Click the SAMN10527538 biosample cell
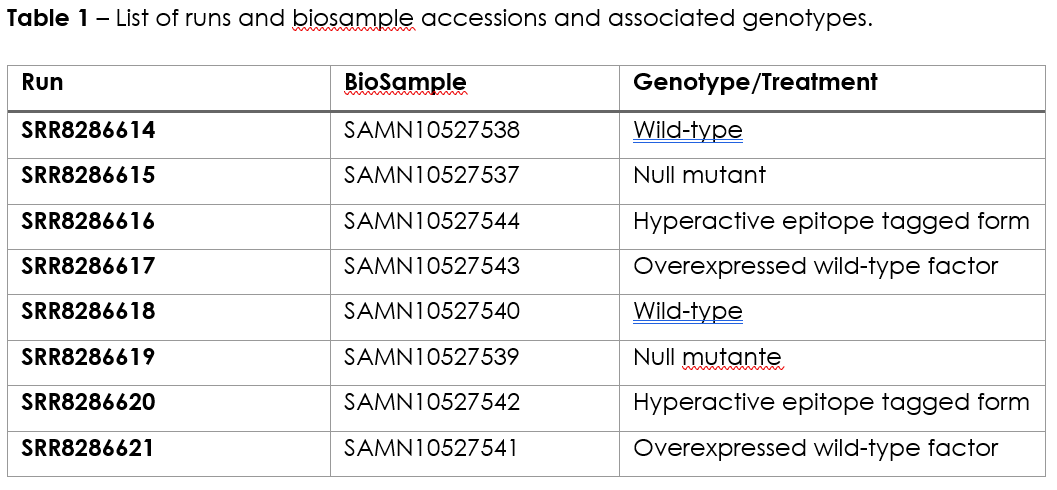 coord(432,131)
